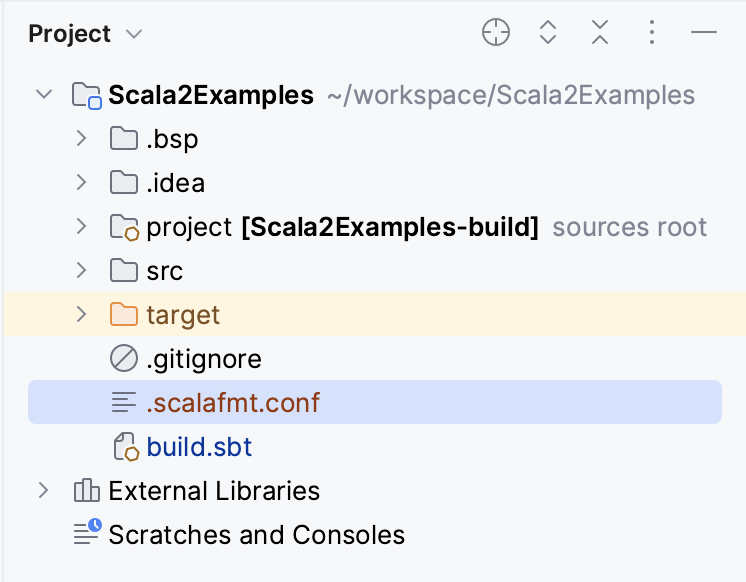The width and height of the screenshot is (746, 582).
Task: Click the Scratches and Consoles icon
Action: pyautogui.click(x=87, y=533)
